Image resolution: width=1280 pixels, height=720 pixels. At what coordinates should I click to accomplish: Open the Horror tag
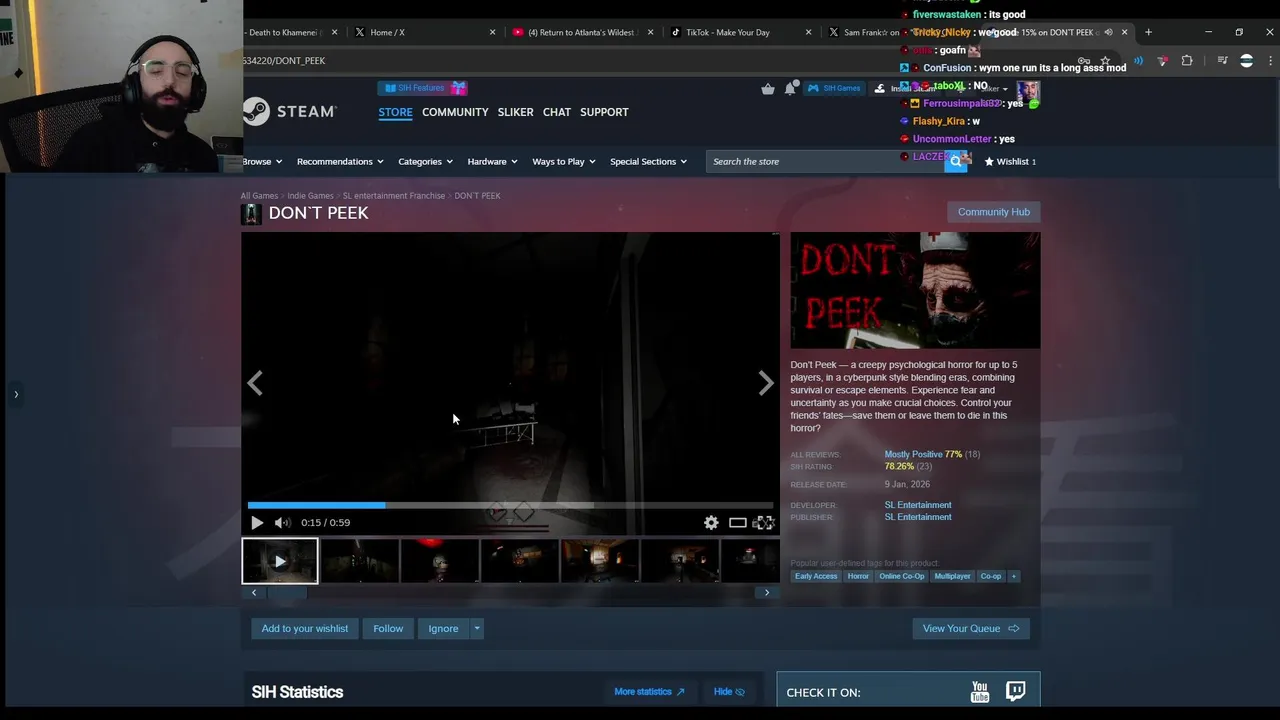858,576
